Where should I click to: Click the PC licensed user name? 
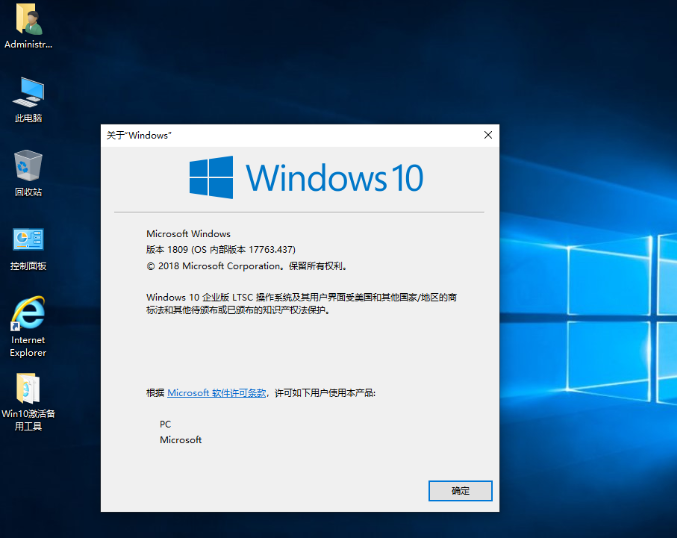click(x=166, y=424)
